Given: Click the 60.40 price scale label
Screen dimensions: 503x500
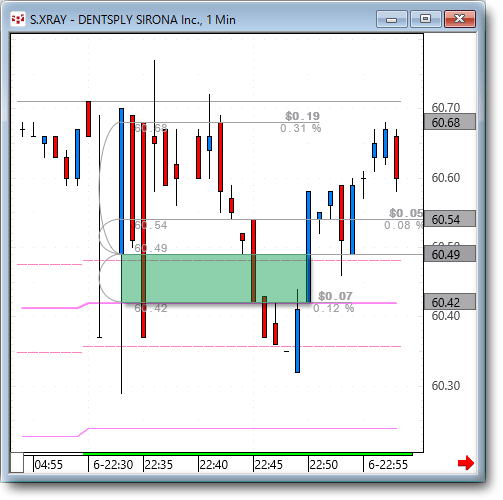Looking at the screenshot, I should 446,316.
